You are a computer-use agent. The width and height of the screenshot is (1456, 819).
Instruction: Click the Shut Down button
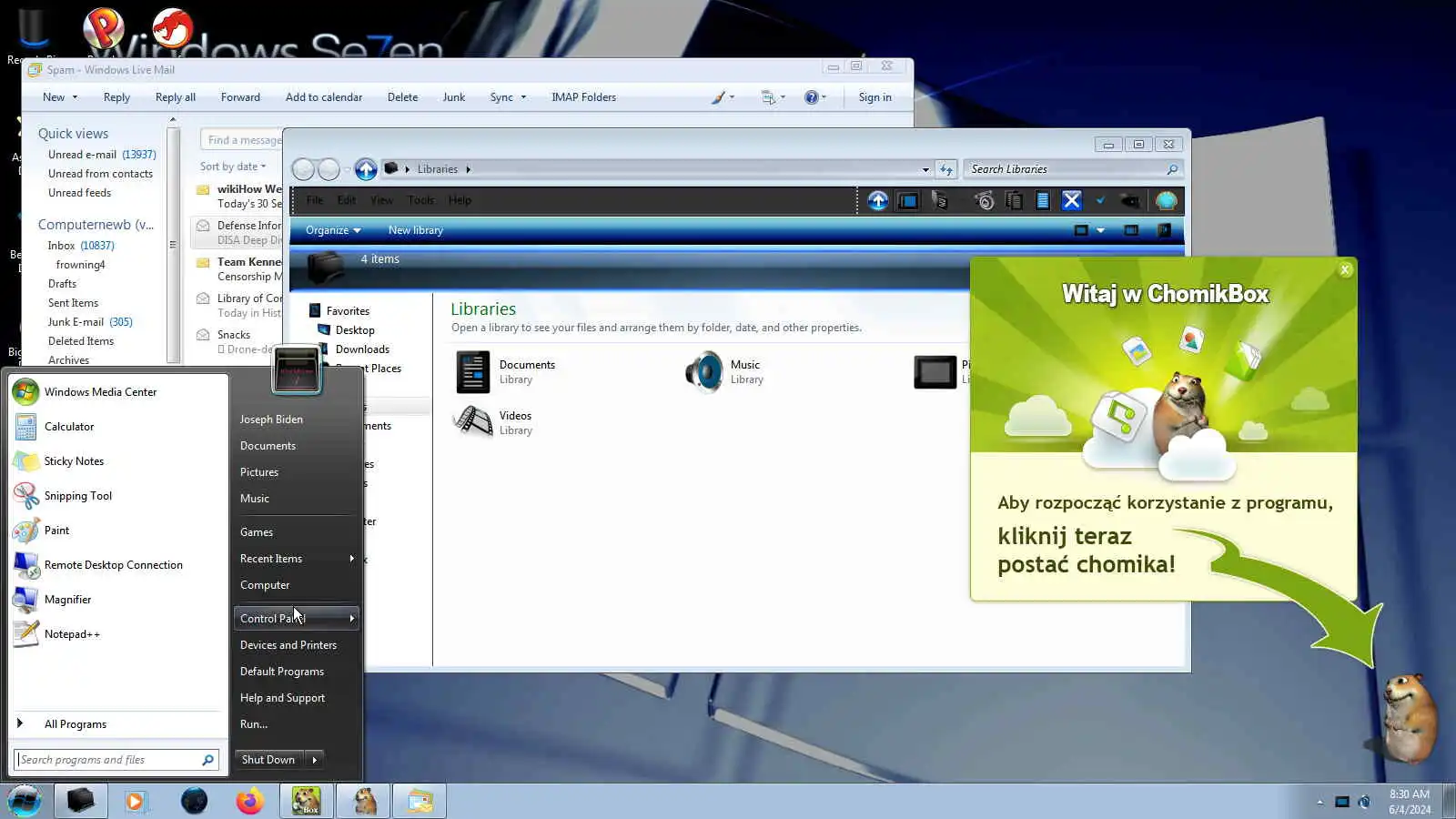tap(268, 760)
